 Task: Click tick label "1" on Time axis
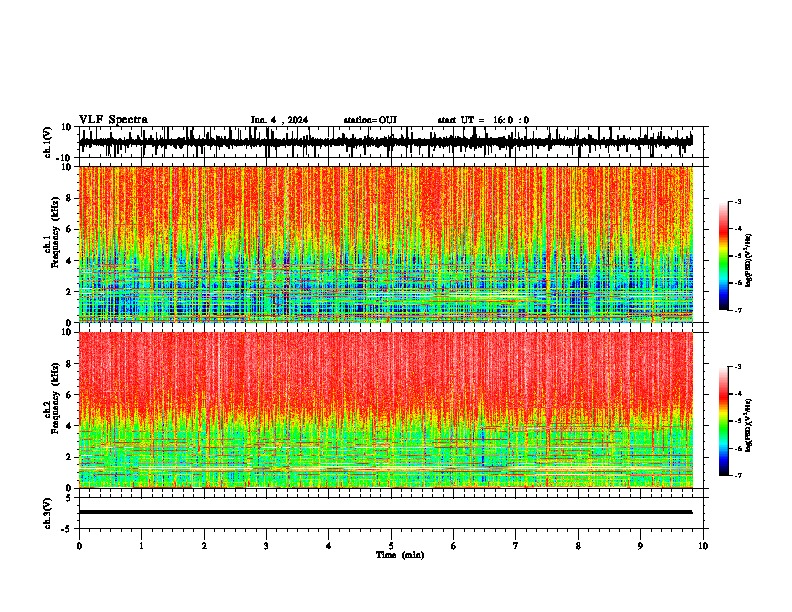tap(141, 546)
